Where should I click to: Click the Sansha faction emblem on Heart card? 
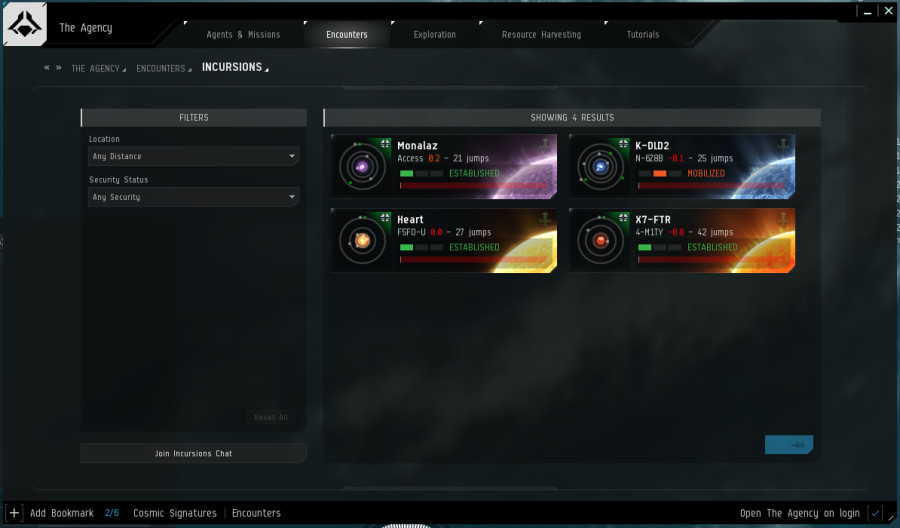[545, 219]
